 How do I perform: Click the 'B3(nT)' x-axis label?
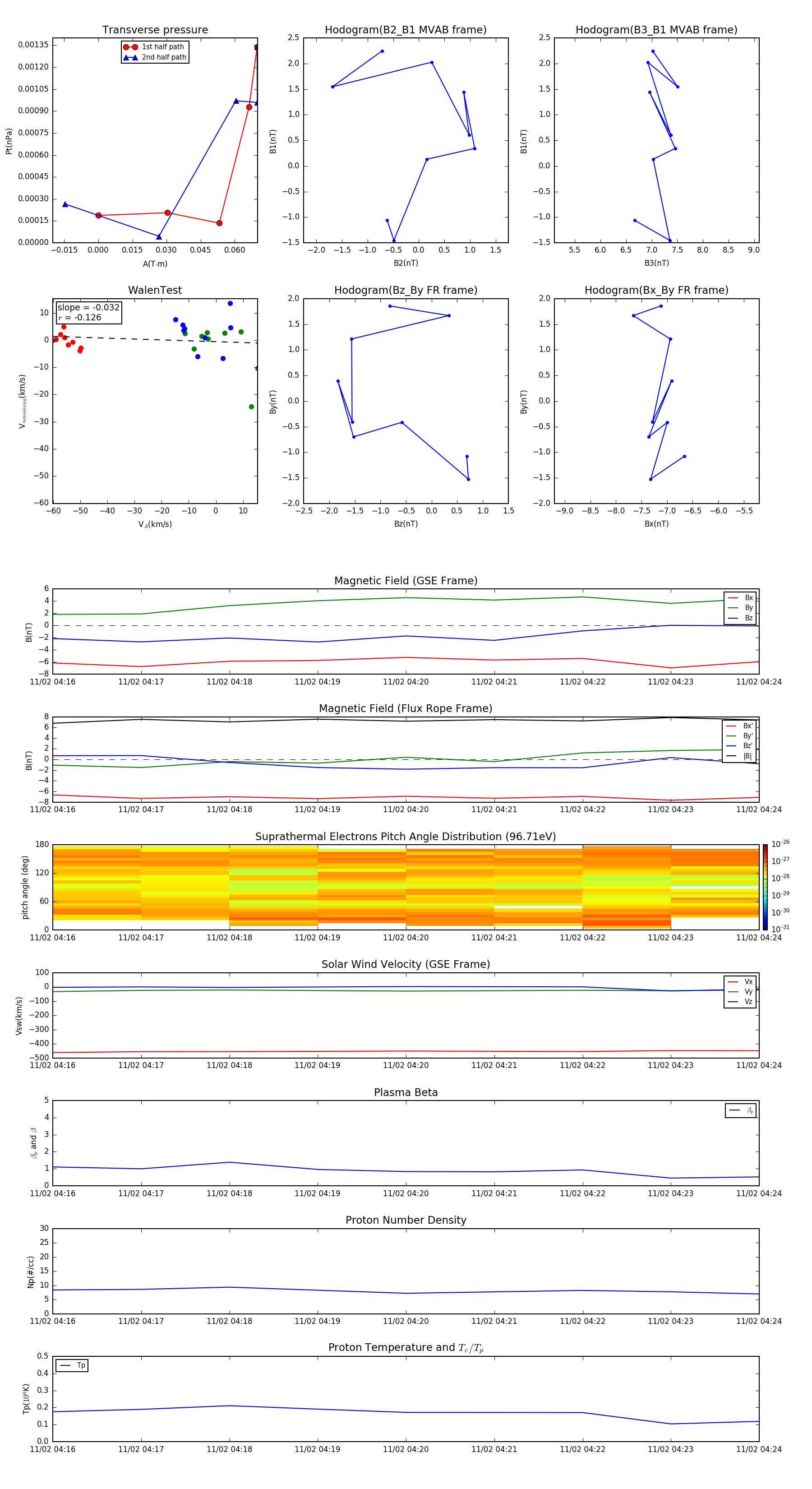point(656,263)
